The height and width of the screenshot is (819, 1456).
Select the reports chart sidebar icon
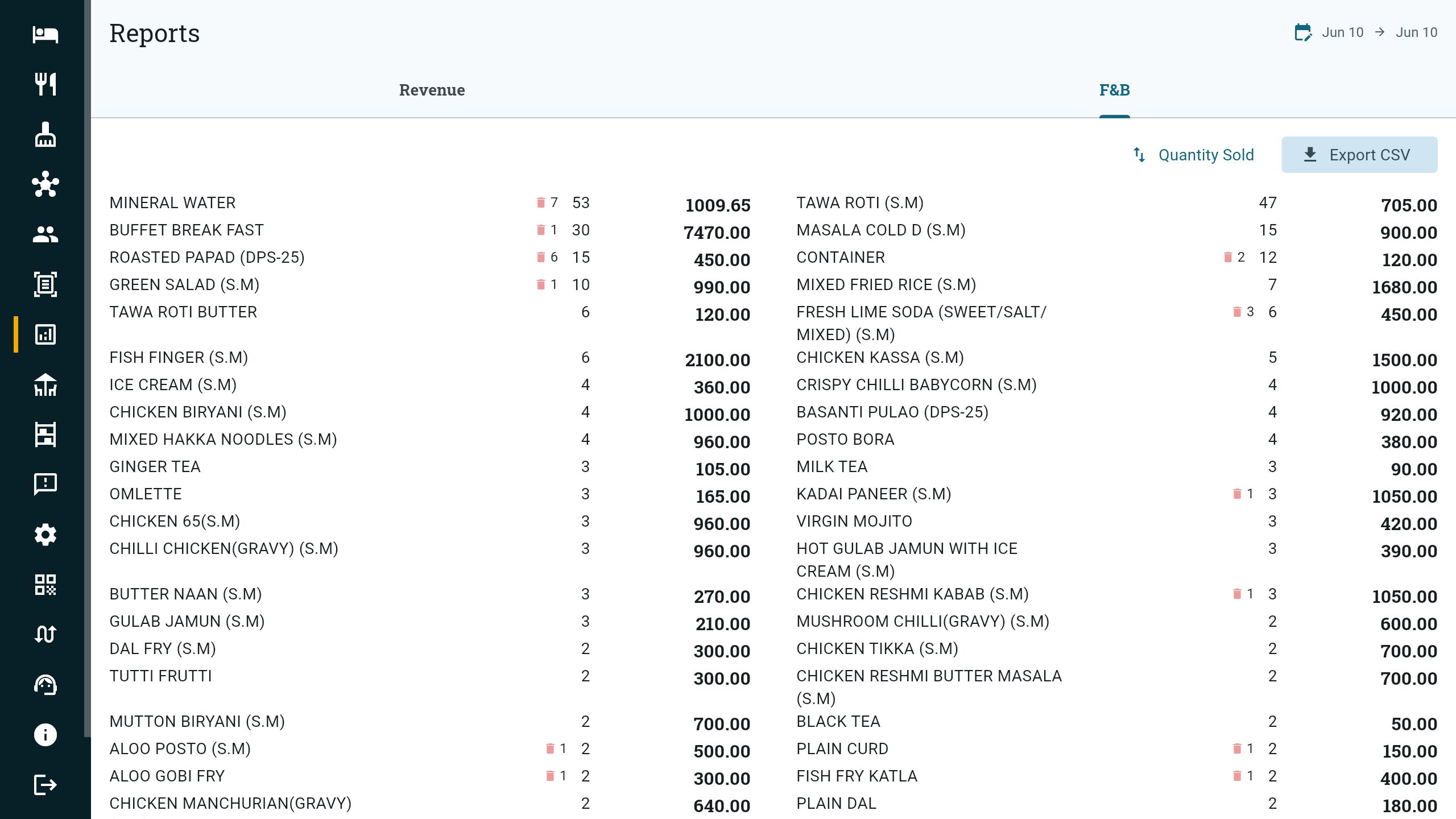coord(45,334)
